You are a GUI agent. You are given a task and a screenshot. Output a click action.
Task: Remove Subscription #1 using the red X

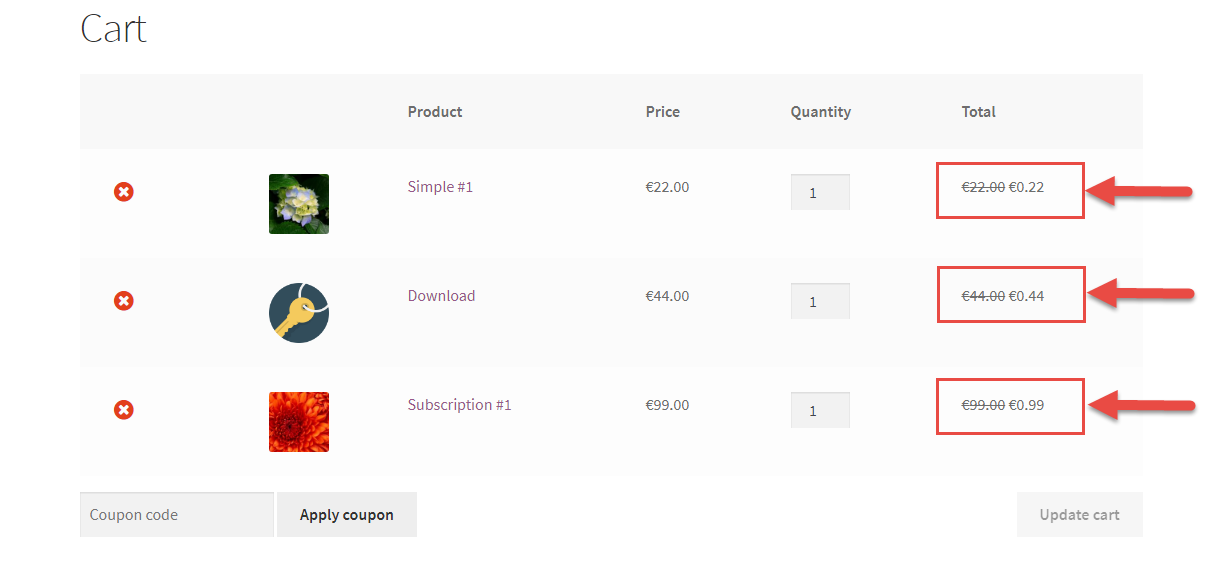click(x=123, y=409)
